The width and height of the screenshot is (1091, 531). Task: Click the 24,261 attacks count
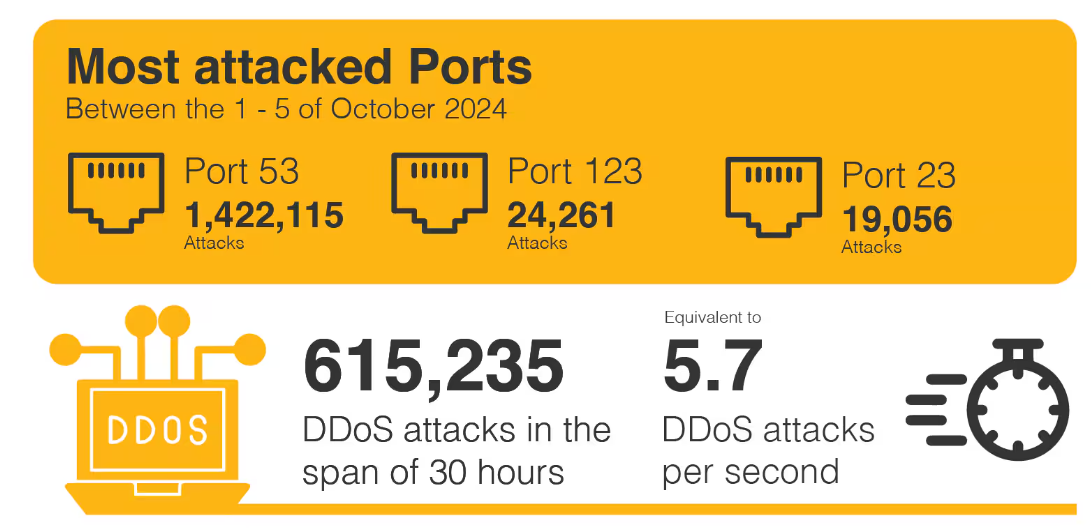click(561, 215)
